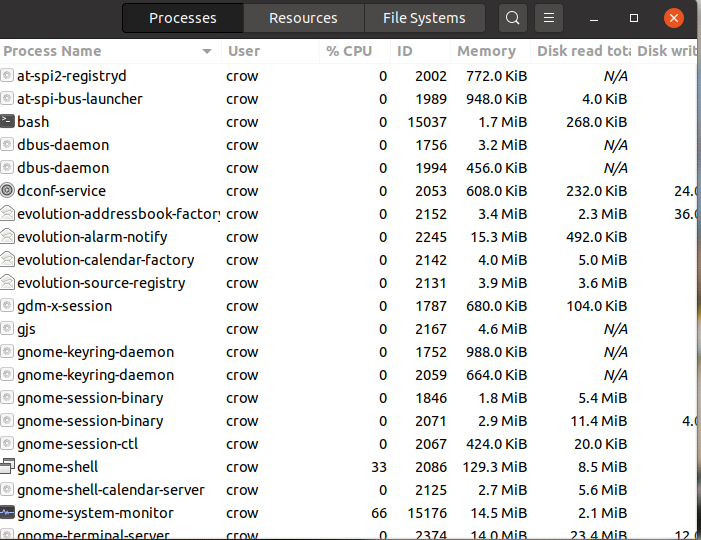701x540 pixels.
Task: Sort by Memory column header
Action: pyautogui.click(x=490, y=51)
